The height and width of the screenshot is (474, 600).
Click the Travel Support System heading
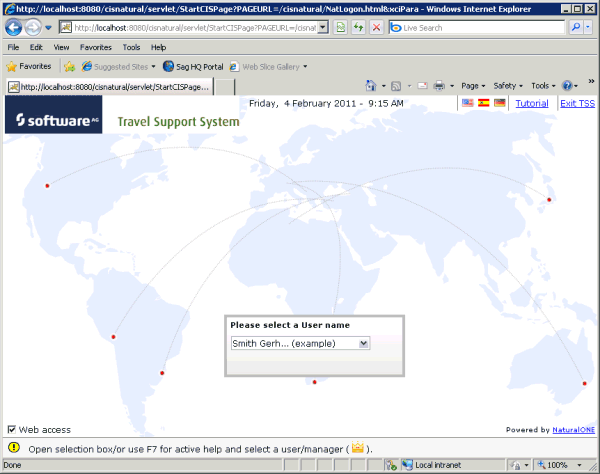coord(178,122)
